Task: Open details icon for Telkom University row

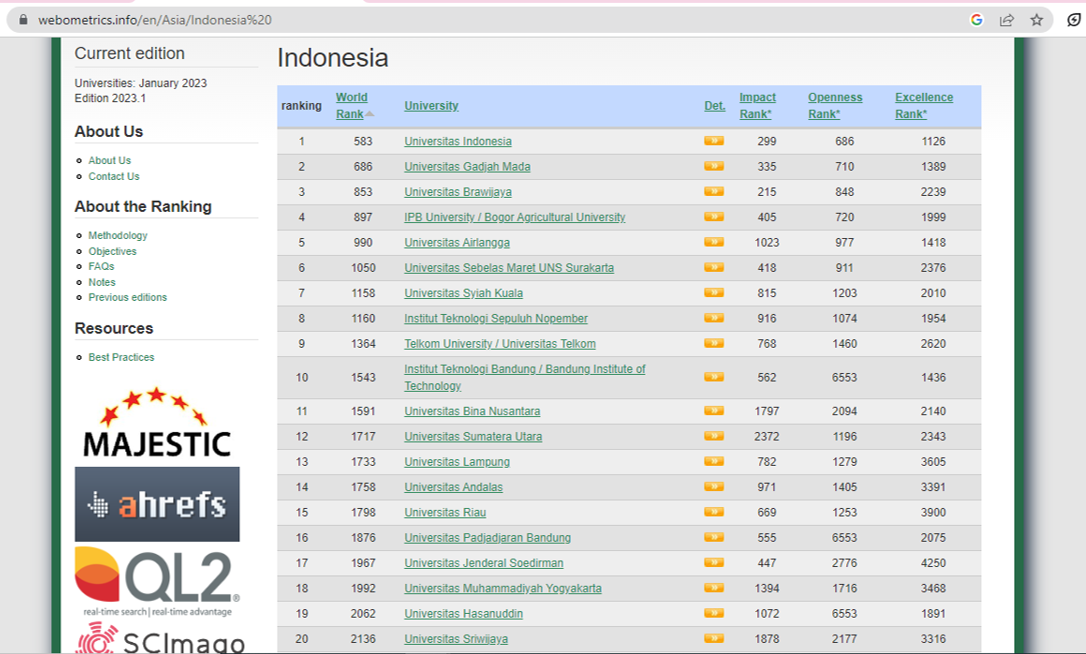Action: pos(713,343)
